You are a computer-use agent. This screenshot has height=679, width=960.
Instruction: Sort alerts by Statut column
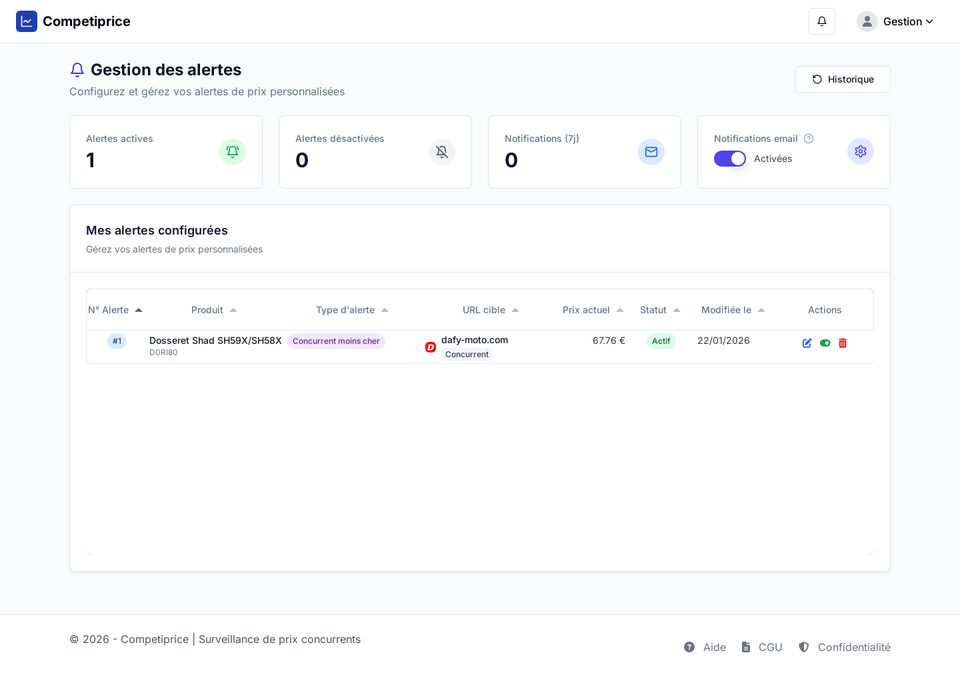tap(656, 309)
